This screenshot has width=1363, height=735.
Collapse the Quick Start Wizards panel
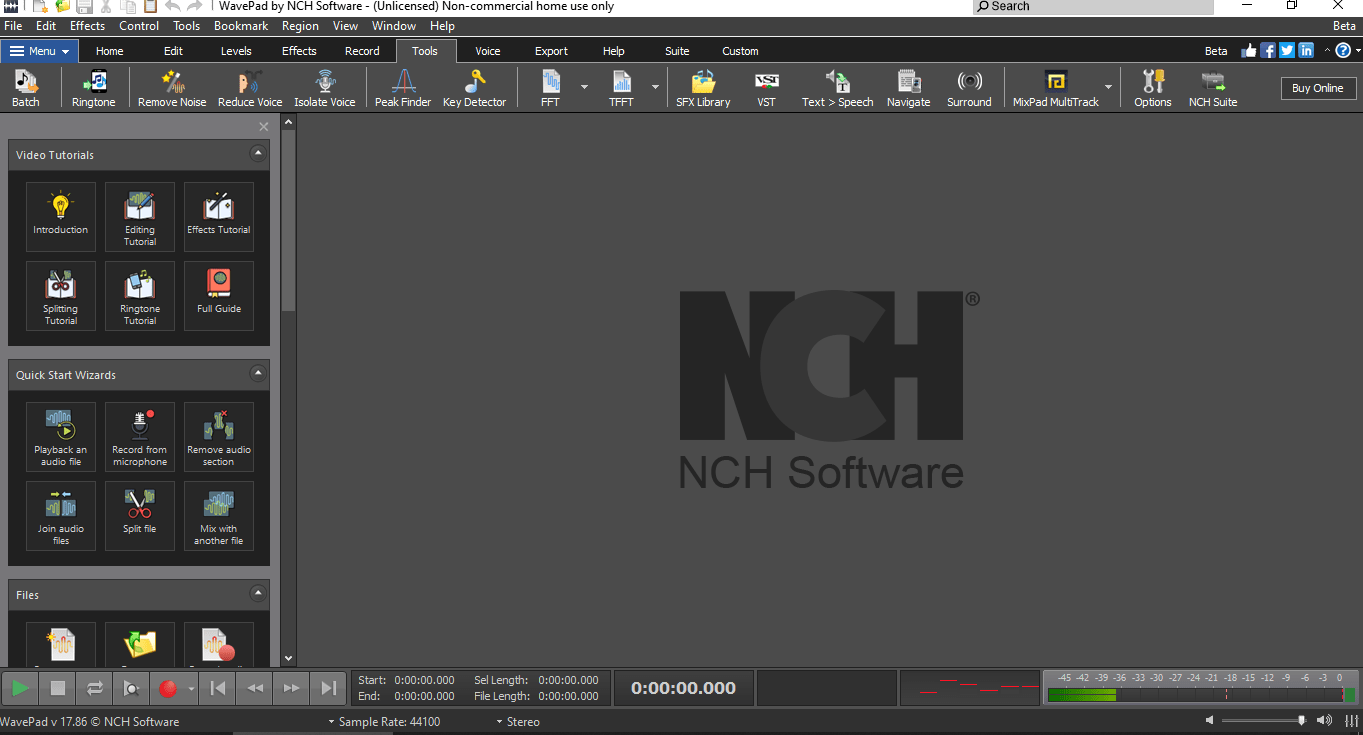pos(258,373)
